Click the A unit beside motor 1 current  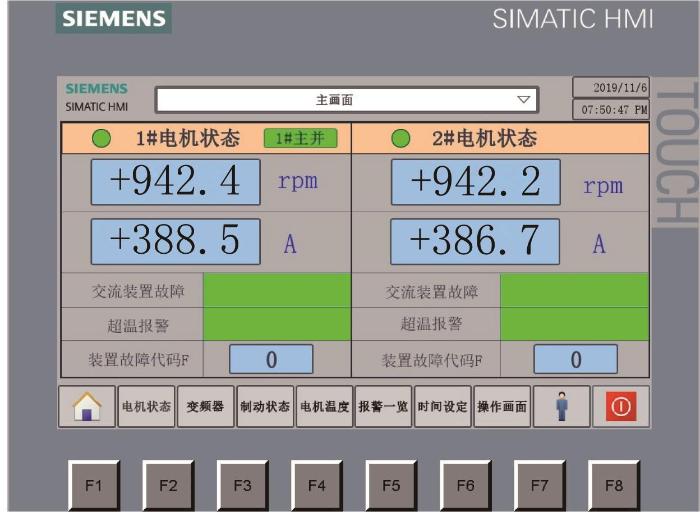[290, 244]
